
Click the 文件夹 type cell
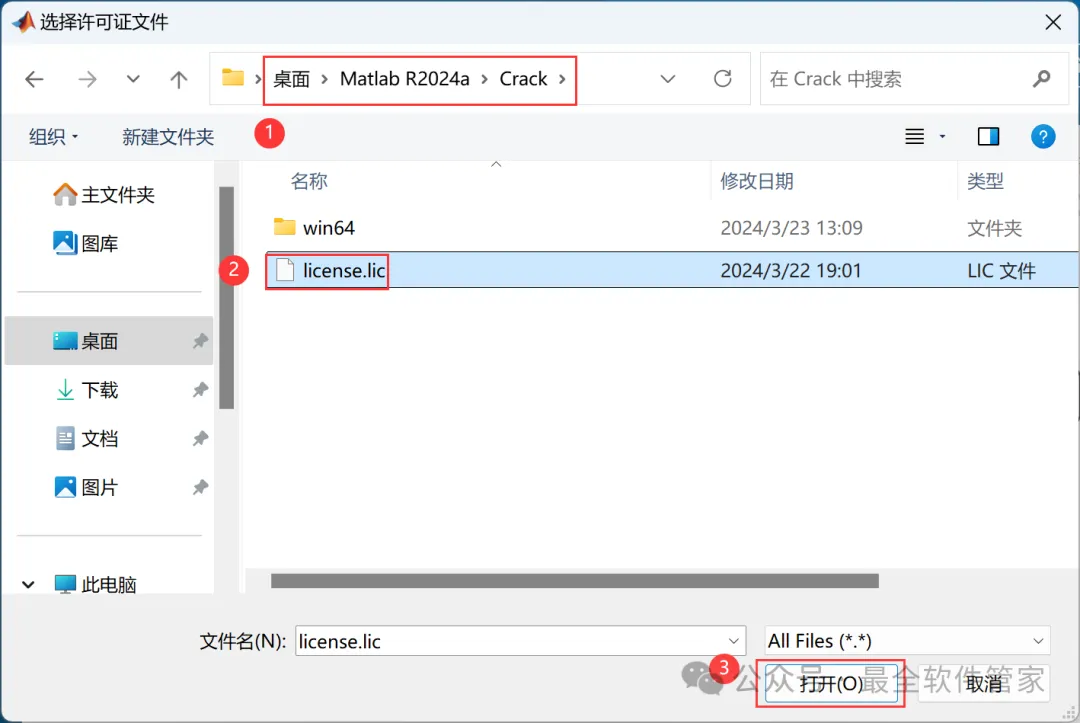pyautogui.click(x=994, y=228)
